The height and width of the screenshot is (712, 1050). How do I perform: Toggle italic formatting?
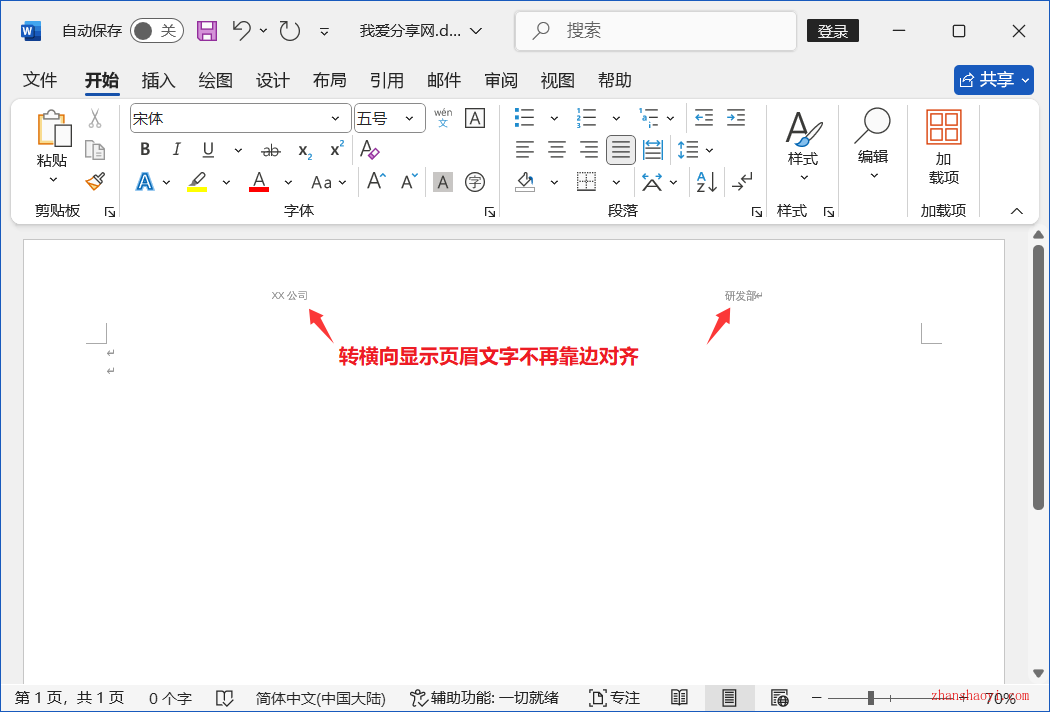coord(176,149)
